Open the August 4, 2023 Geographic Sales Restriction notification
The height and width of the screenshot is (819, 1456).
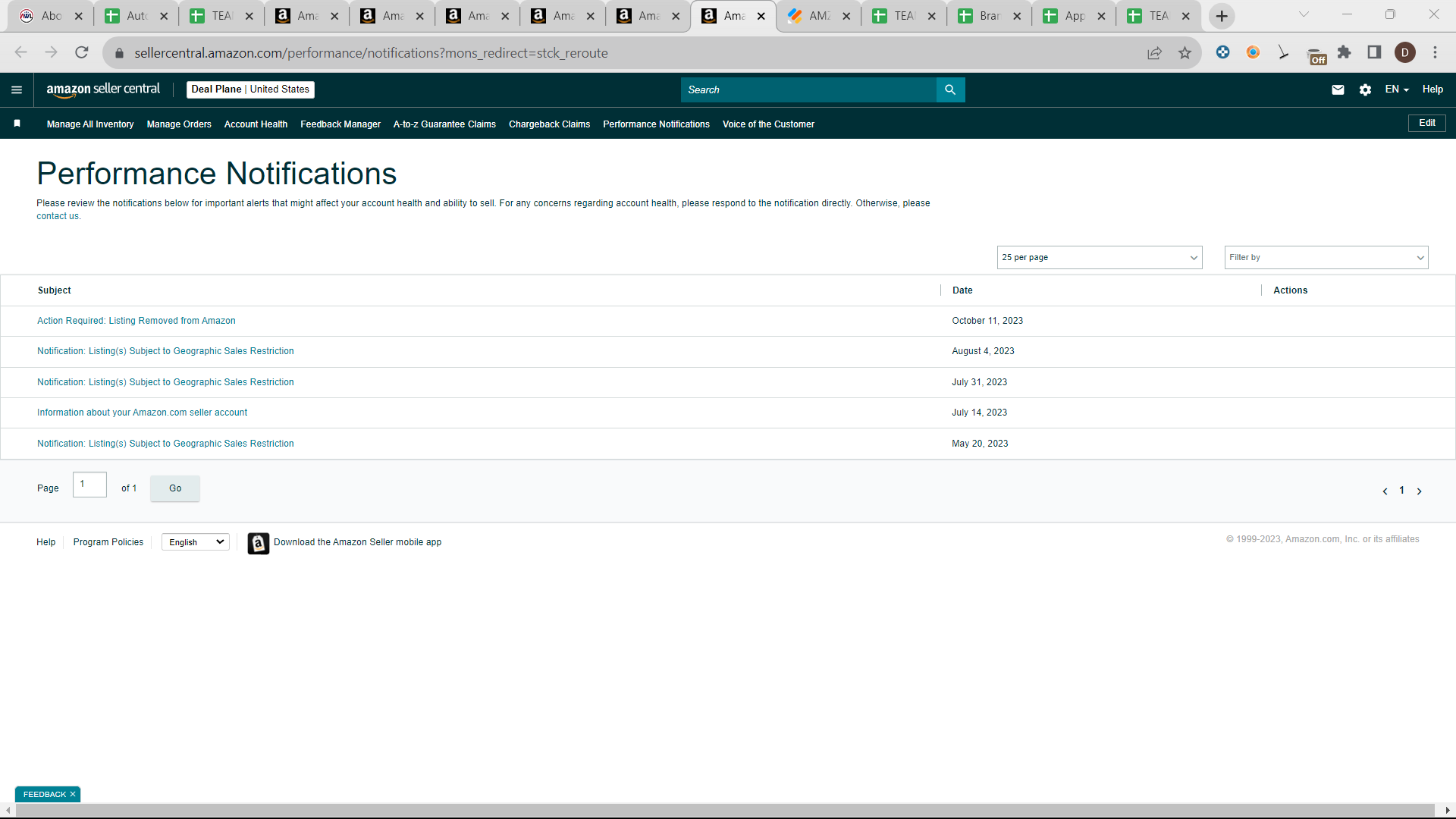165,351
